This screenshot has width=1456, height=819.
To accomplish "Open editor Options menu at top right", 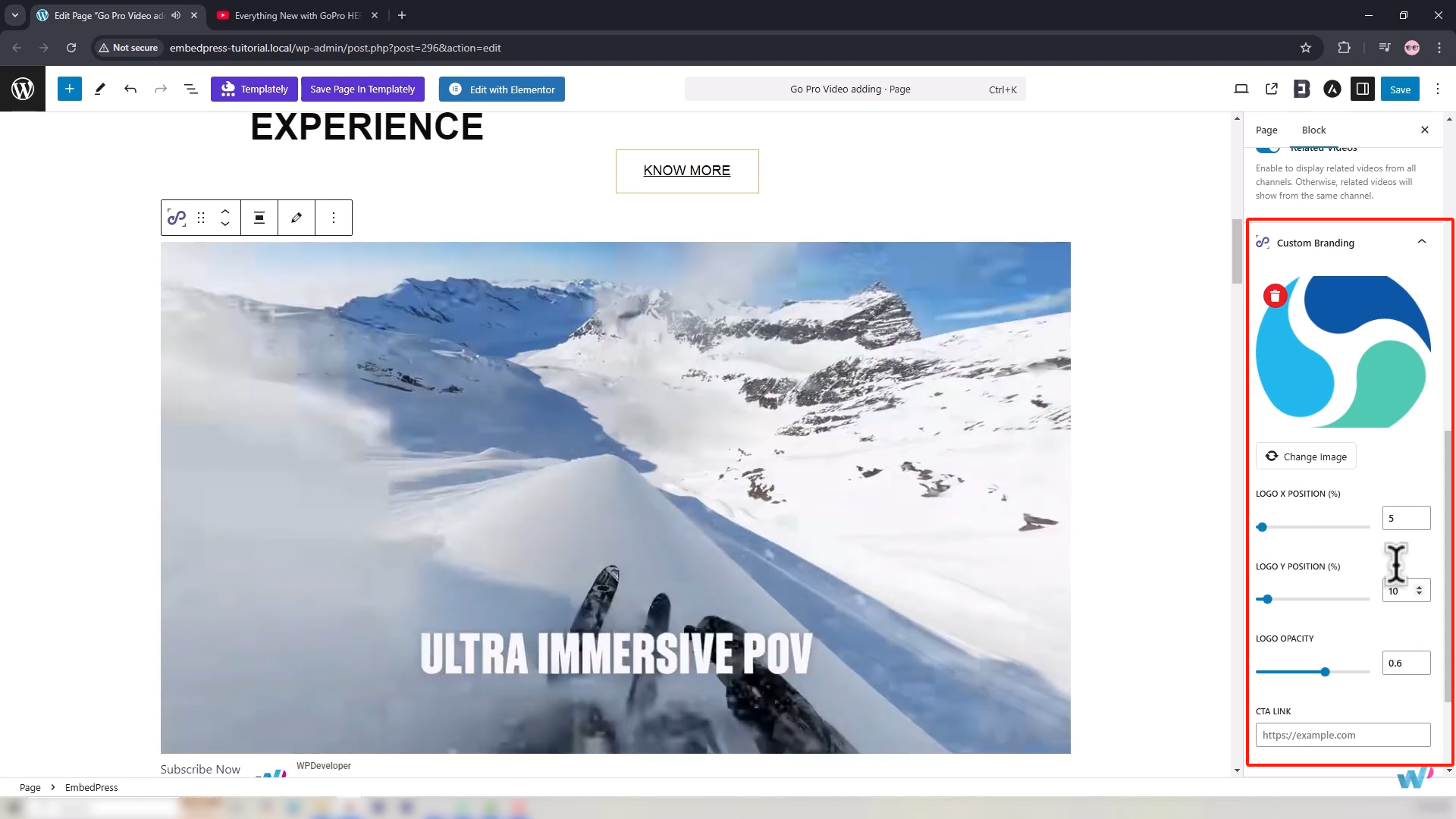I will tap(1437, 89).
